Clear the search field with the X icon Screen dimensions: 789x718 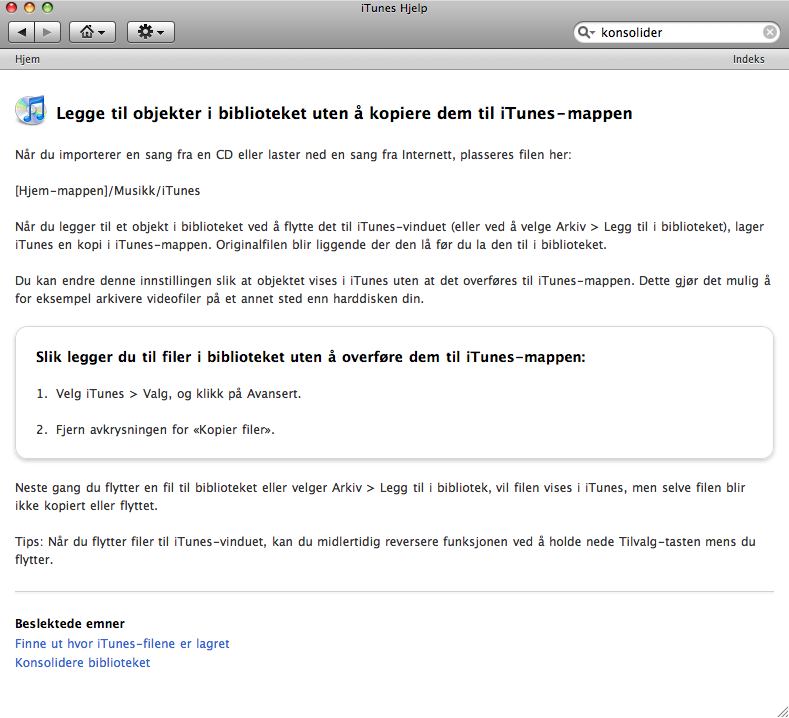(x=769, y=33)
